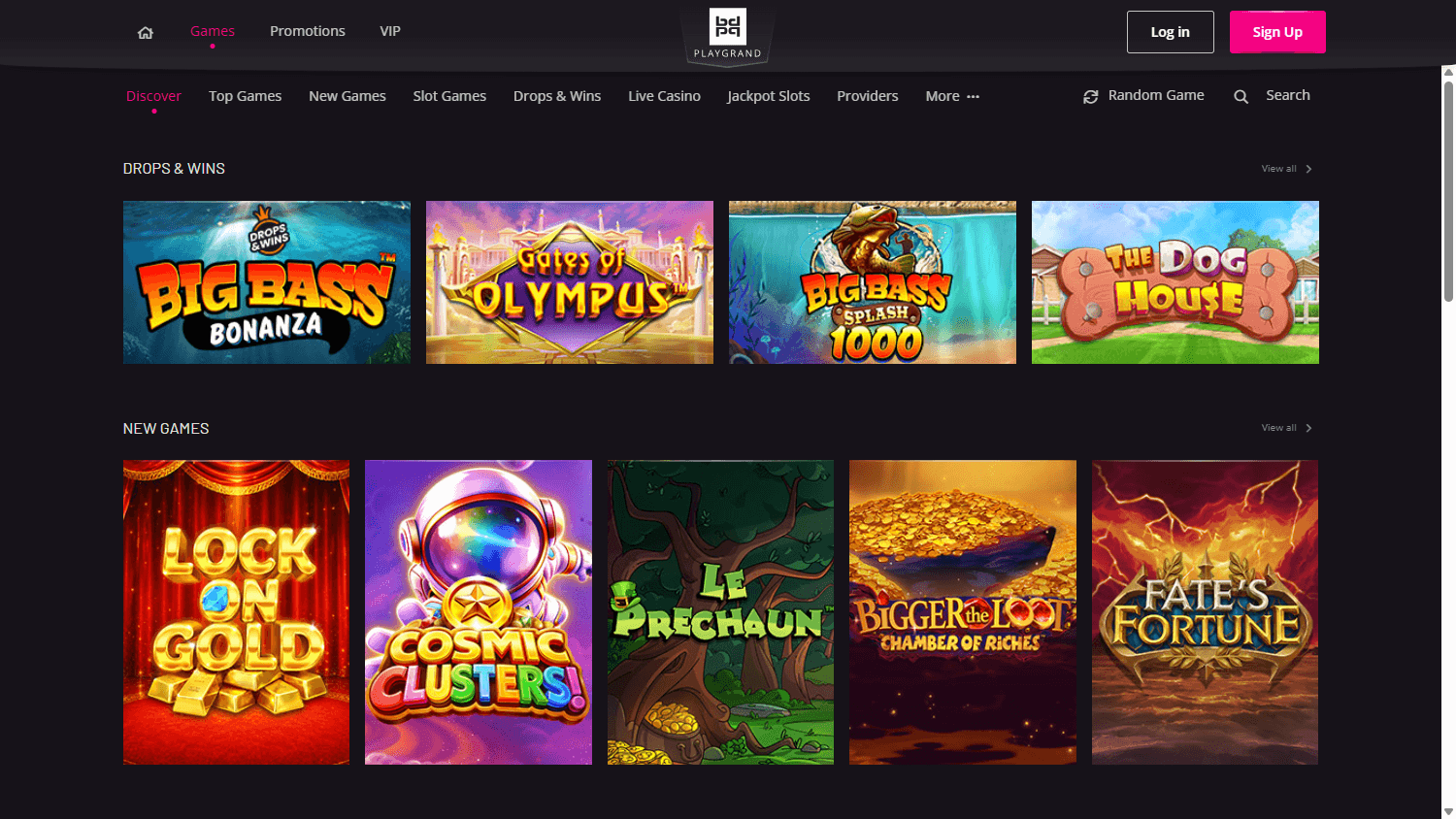1456x819 pixels.
Task: Open the Promotions menu item
Action: (308, 31)
